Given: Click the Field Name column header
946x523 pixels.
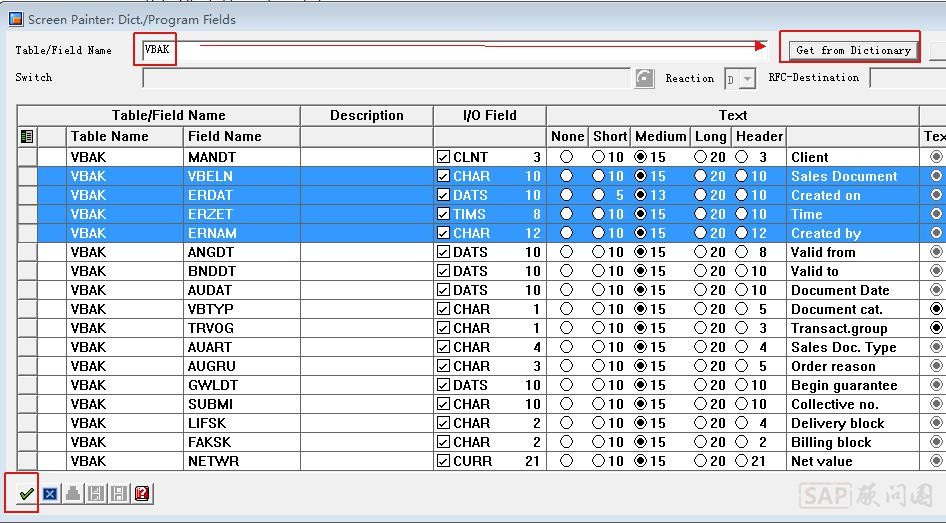Looking at the screenshot, I should point(225,136).
